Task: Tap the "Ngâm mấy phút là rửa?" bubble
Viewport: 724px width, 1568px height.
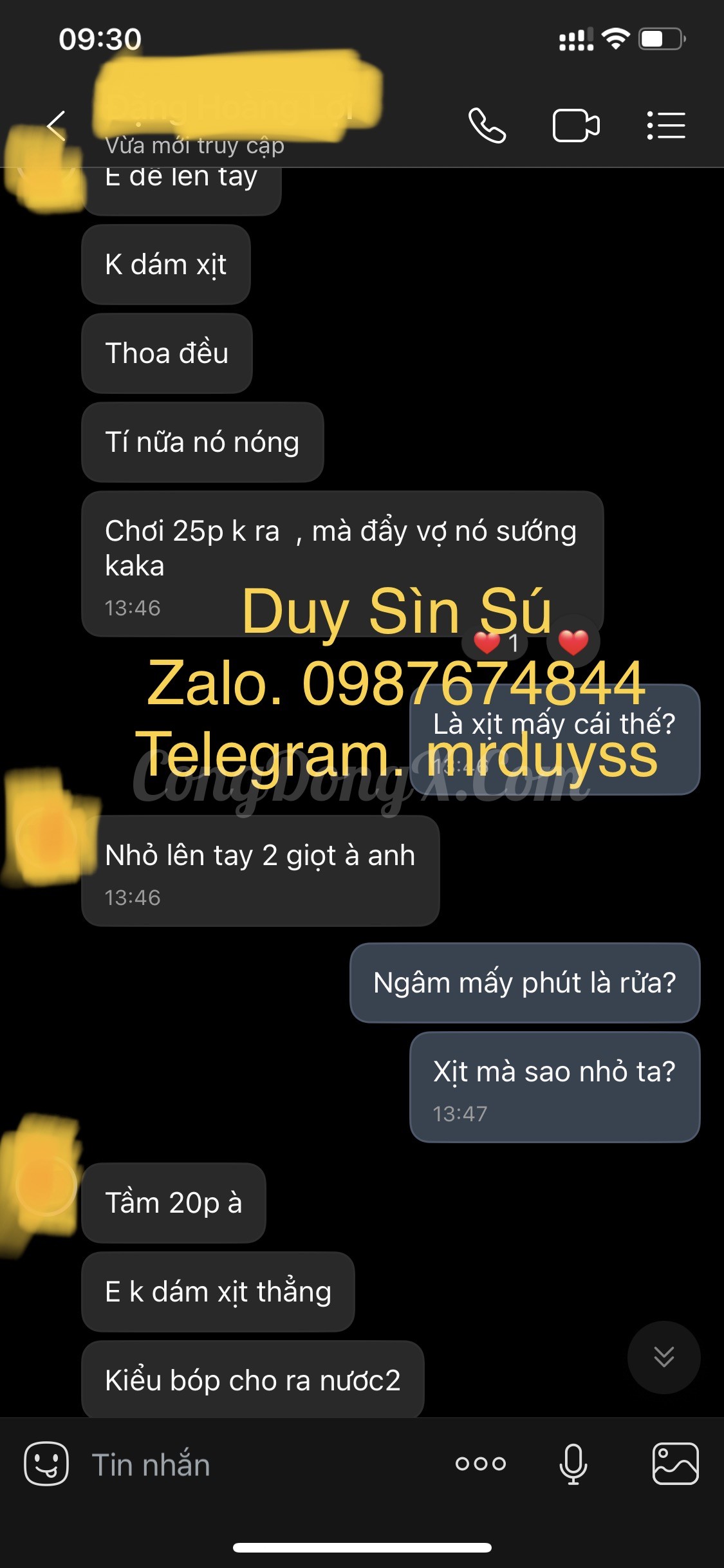Action: click(525, 983)
